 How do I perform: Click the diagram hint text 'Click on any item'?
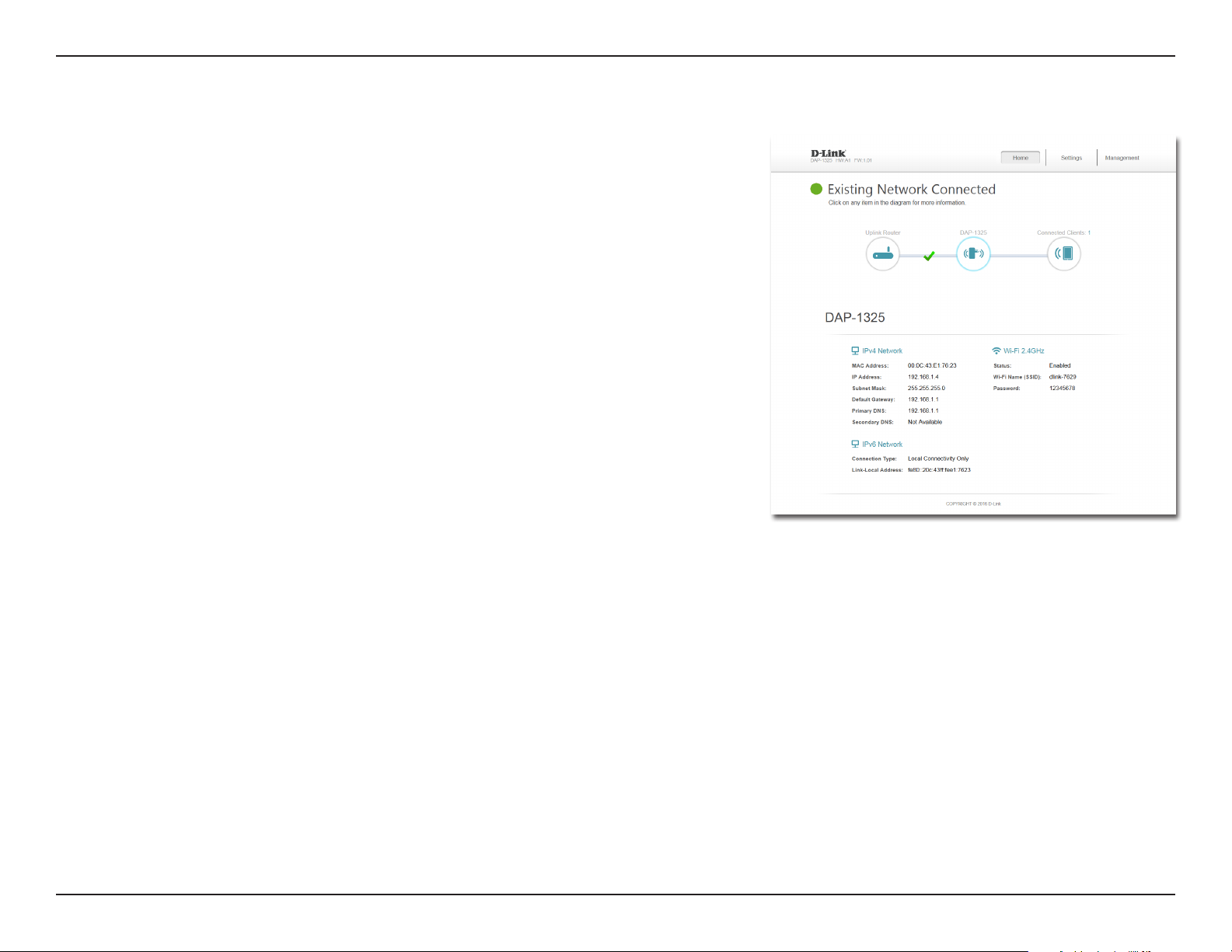pyautogui.click(x=897, y=203)
